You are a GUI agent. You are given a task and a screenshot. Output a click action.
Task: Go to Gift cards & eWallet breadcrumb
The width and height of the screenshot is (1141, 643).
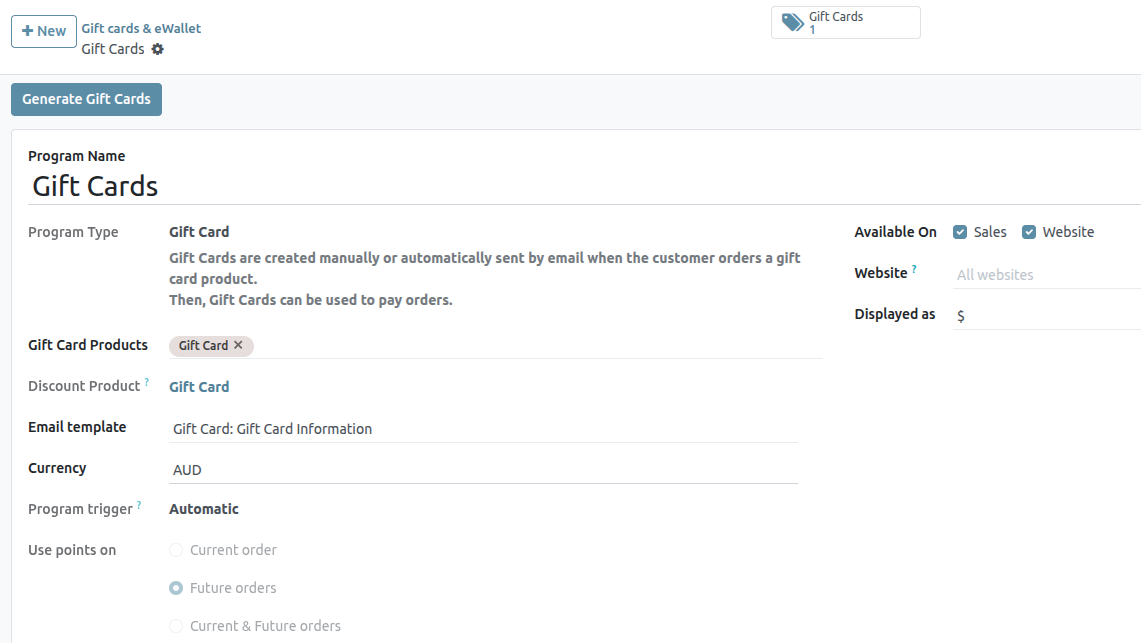click(141, 28)
